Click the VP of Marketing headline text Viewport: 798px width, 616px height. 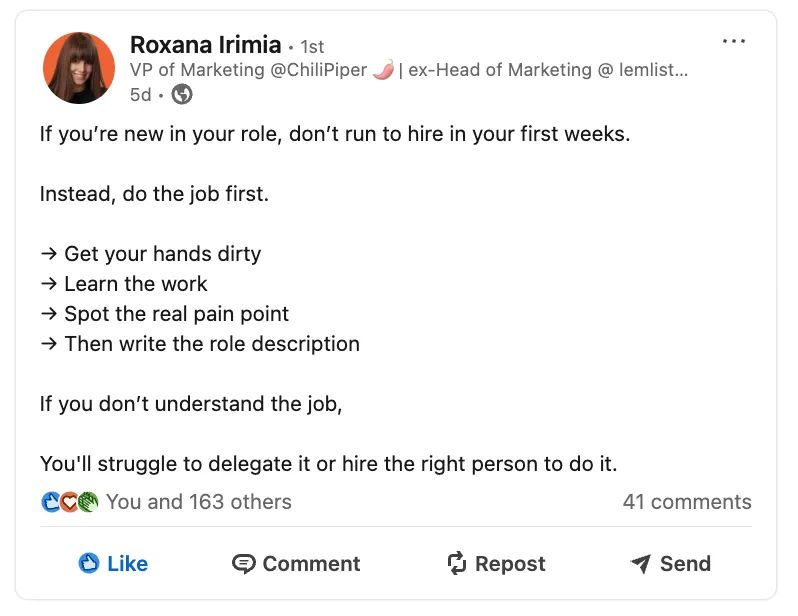point(248,70)
